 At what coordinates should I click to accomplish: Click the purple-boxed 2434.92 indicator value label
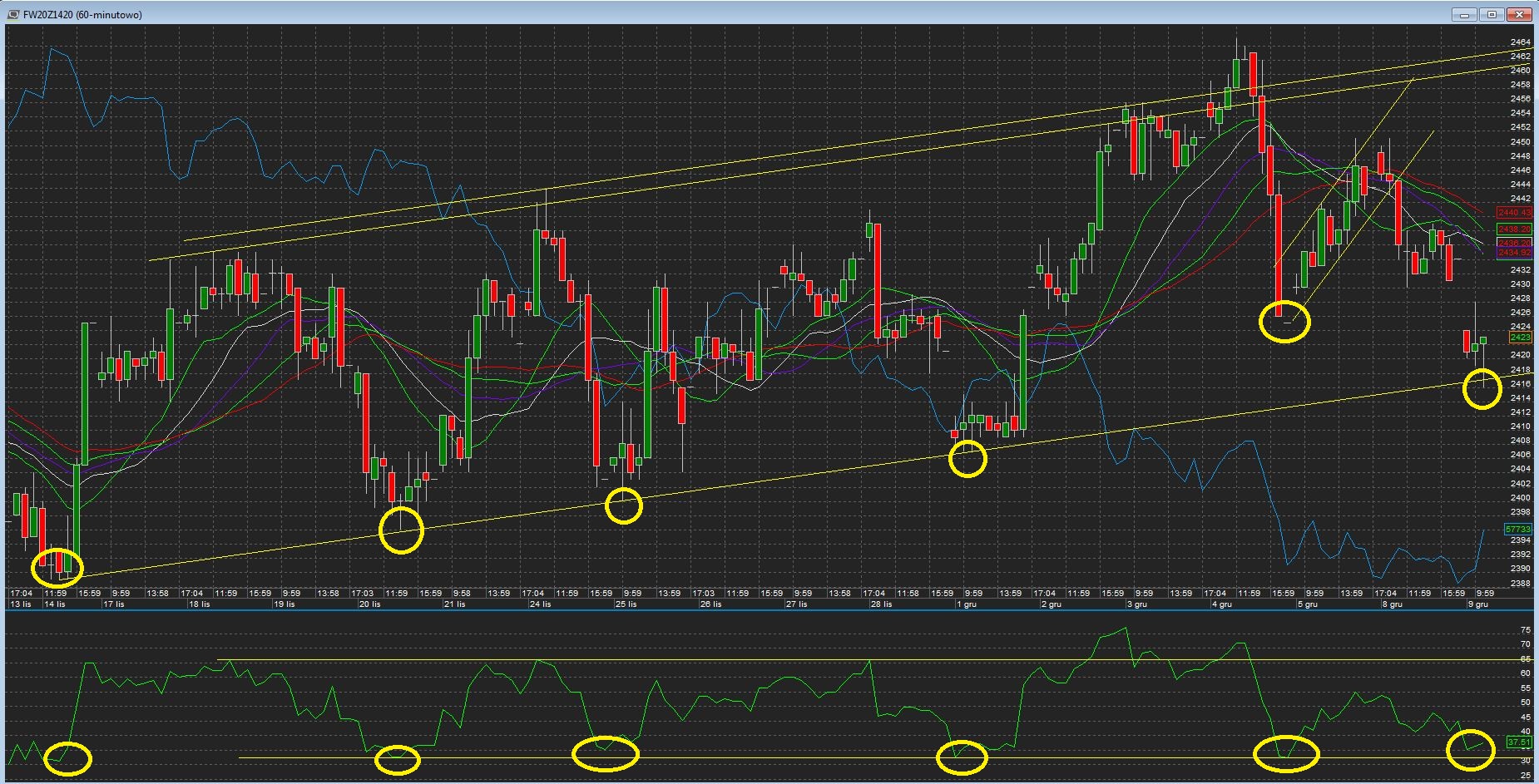point(1514,251)
